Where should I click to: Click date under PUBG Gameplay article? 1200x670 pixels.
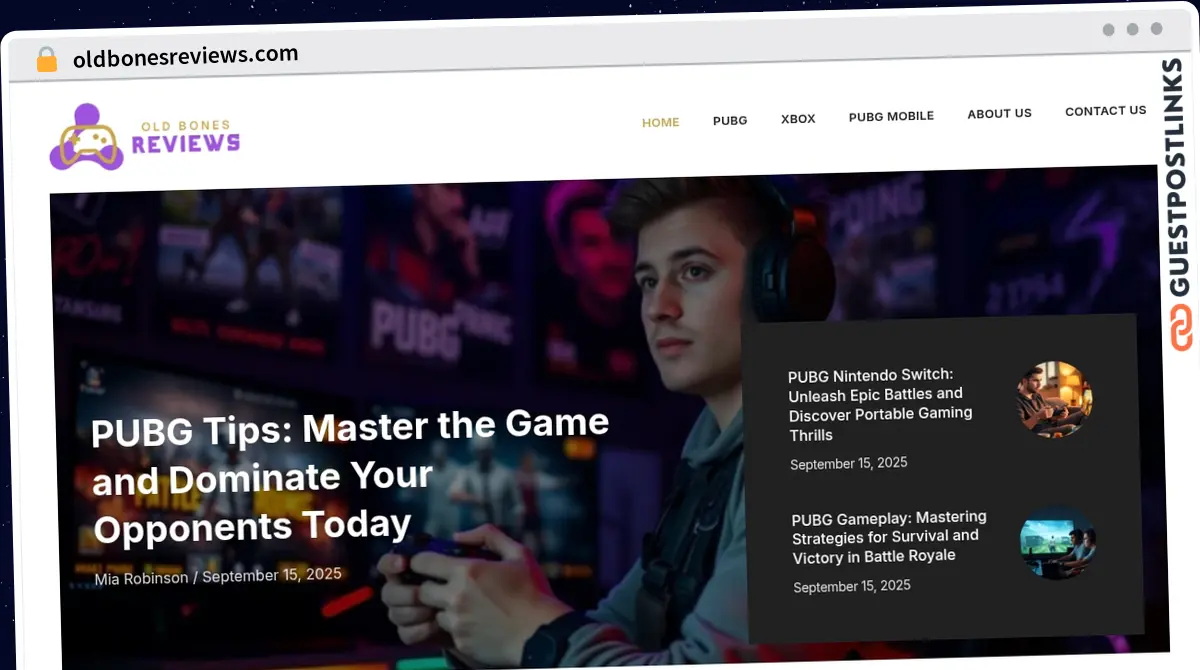(x=852, y=586)
